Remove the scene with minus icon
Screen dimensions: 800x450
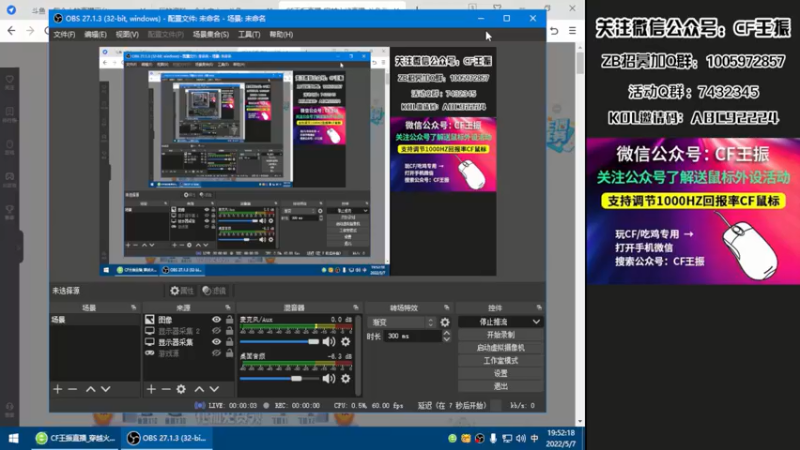[x=72, y=389]
